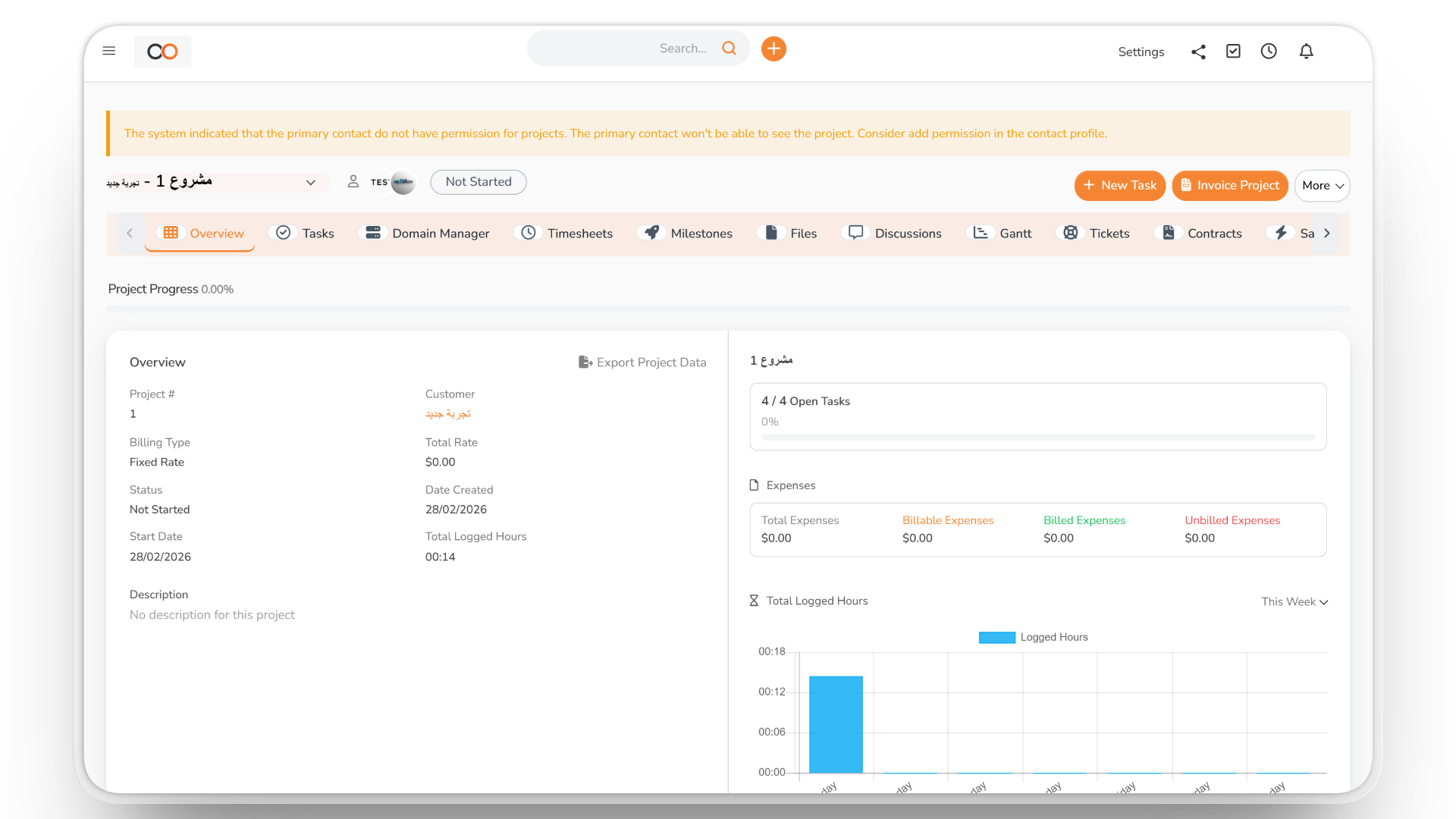The width and height of the screenshot is (1456, 819).
Task: Open the Todo checklist icon near Settings
Action: pyautogui.click(x=1233, y=51)
